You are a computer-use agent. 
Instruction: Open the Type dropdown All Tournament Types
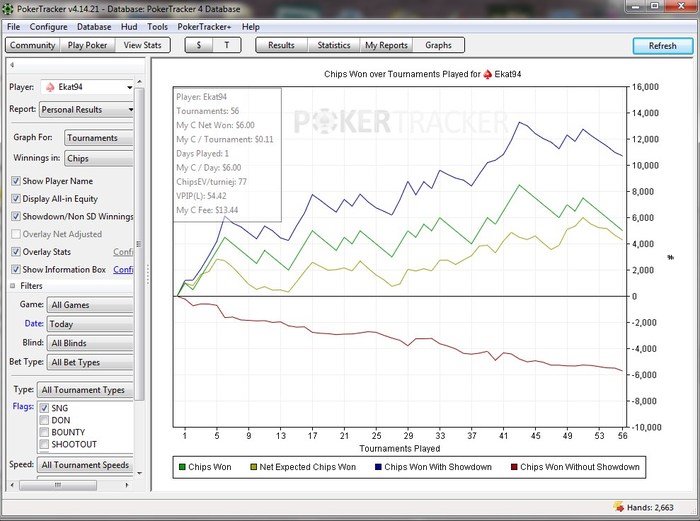[x=85, y=390]
